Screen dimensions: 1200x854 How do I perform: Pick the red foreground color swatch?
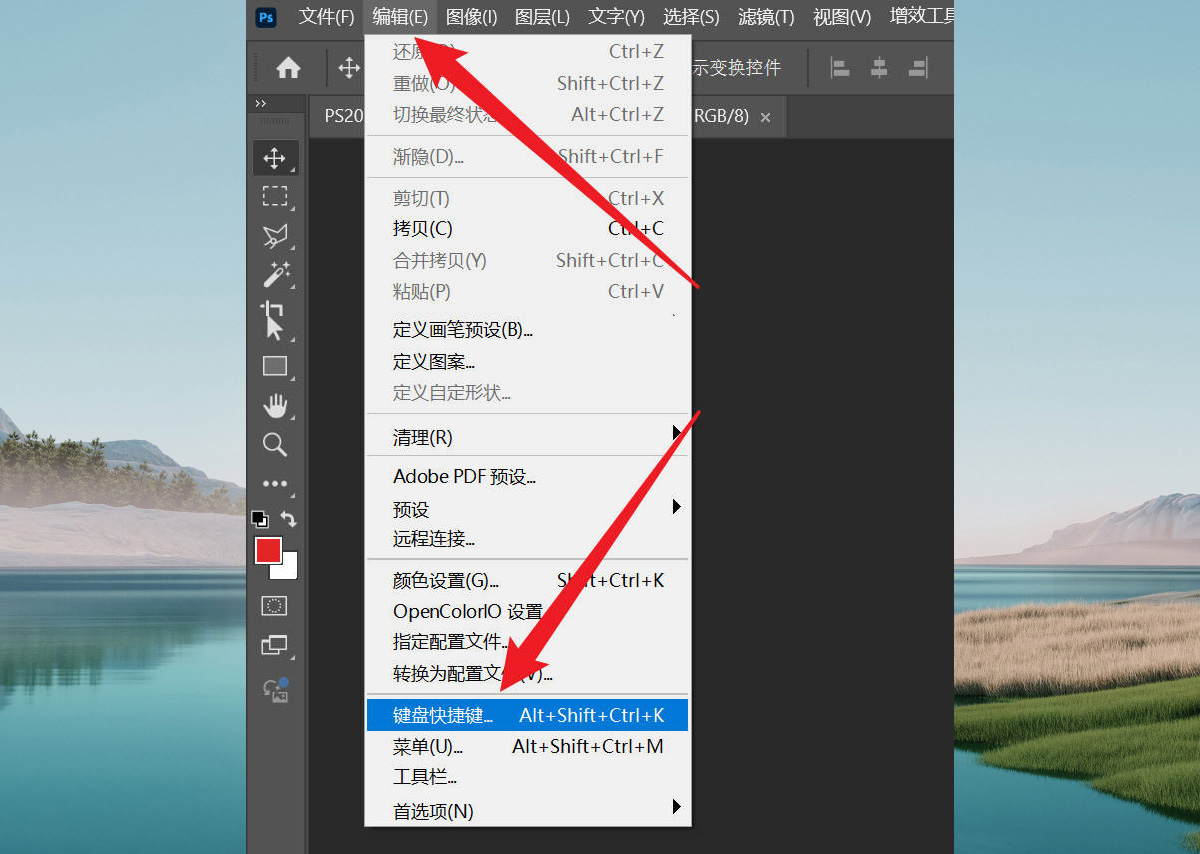coord(268,550)
